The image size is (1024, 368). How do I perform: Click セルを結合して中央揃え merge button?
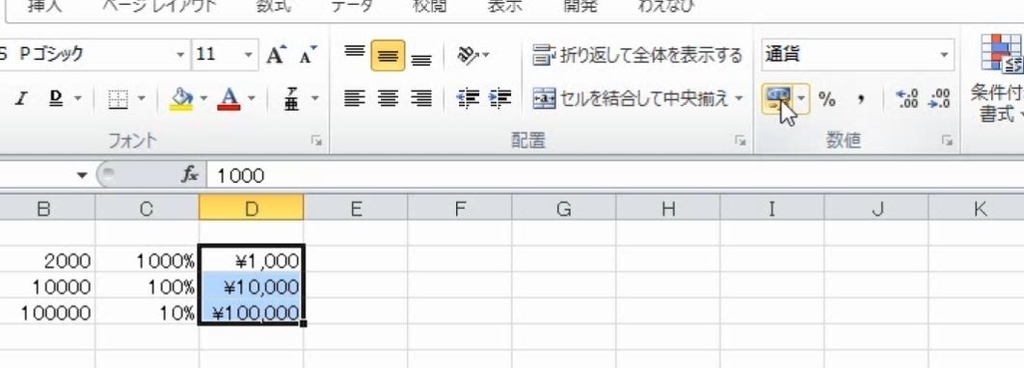pyautogui.click(x=630, y=99)
